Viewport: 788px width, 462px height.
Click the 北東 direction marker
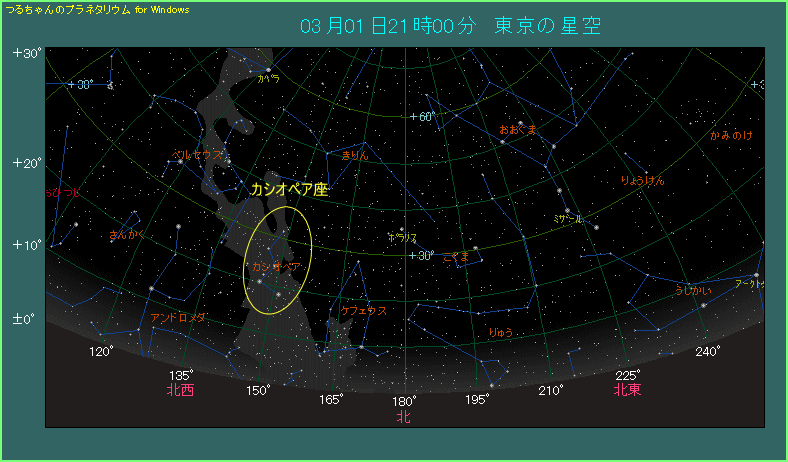point(627,390)
